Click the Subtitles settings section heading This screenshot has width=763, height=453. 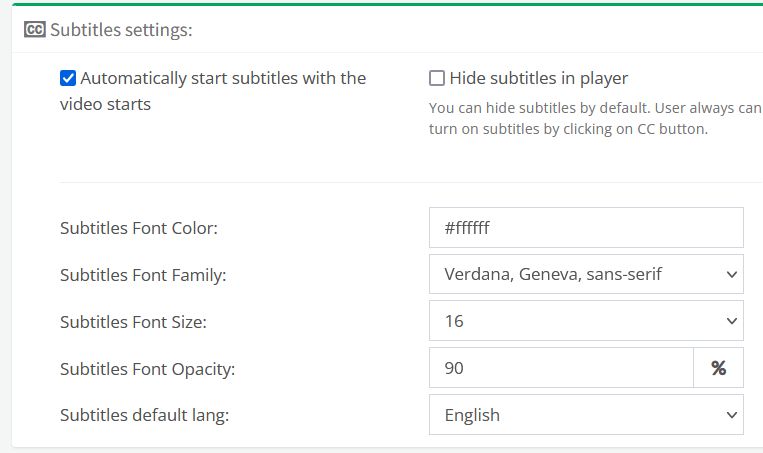click(x=121, y=30)
